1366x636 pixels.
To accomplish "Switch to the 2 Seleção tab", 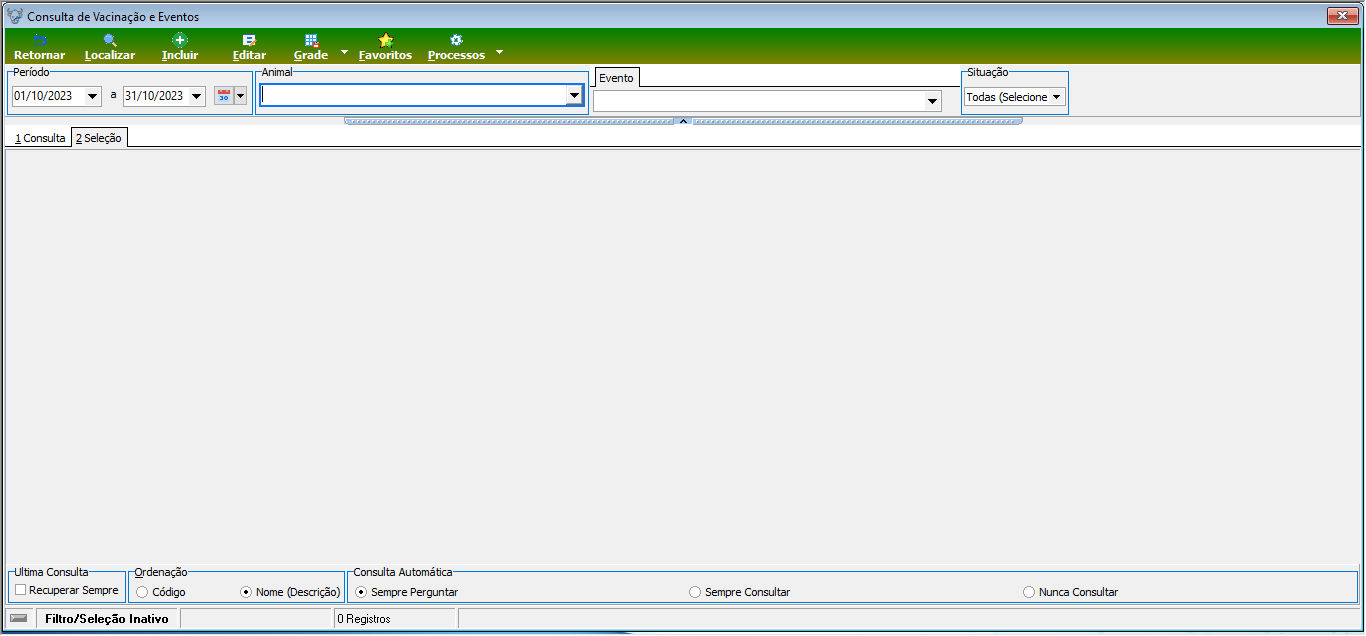I will tap(99, 138).
